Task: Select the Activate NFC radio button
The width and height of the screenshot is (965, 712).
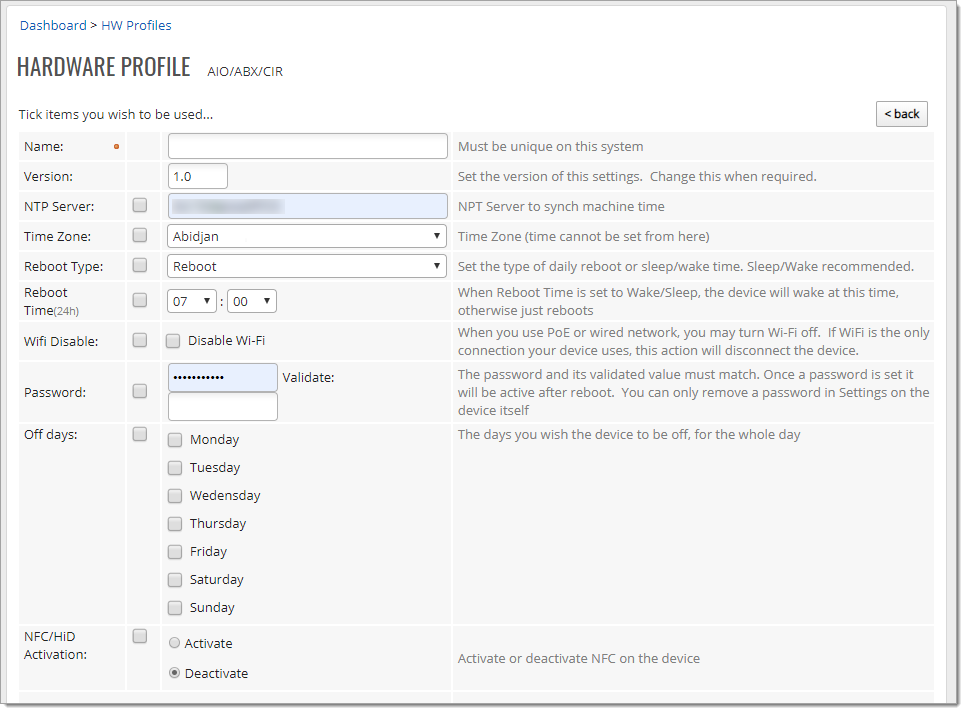Action: 175,643
